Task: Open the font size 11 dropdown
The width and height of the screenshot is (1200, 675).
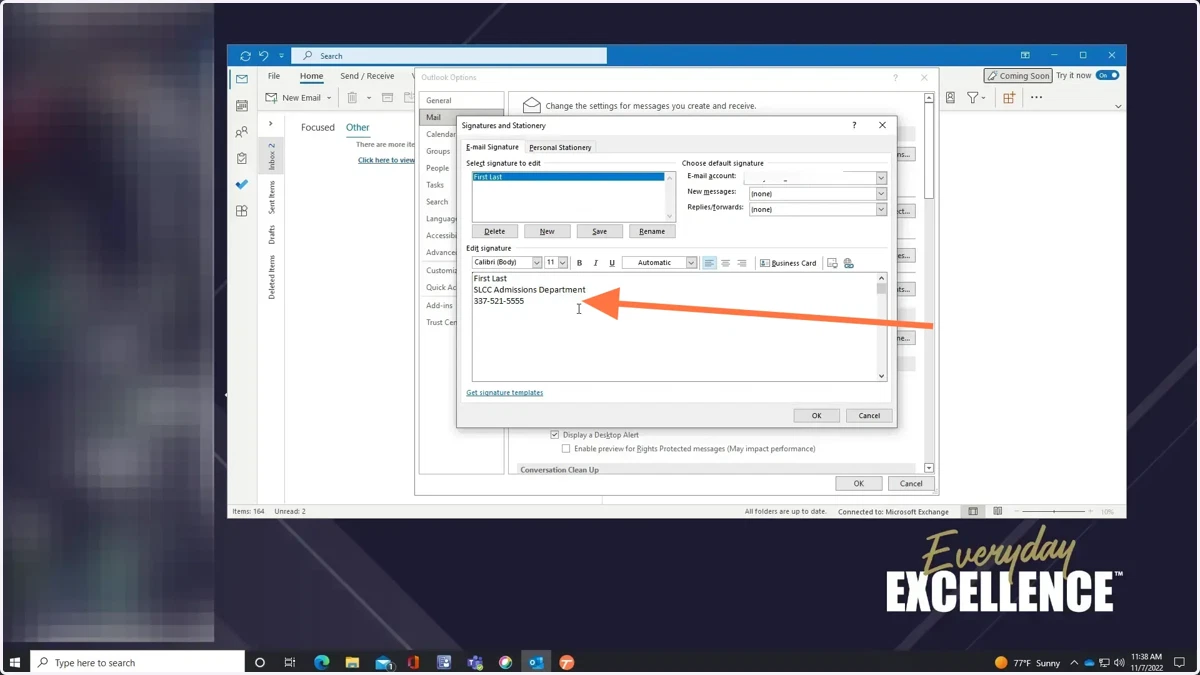Action: click(x=563, y=263)
